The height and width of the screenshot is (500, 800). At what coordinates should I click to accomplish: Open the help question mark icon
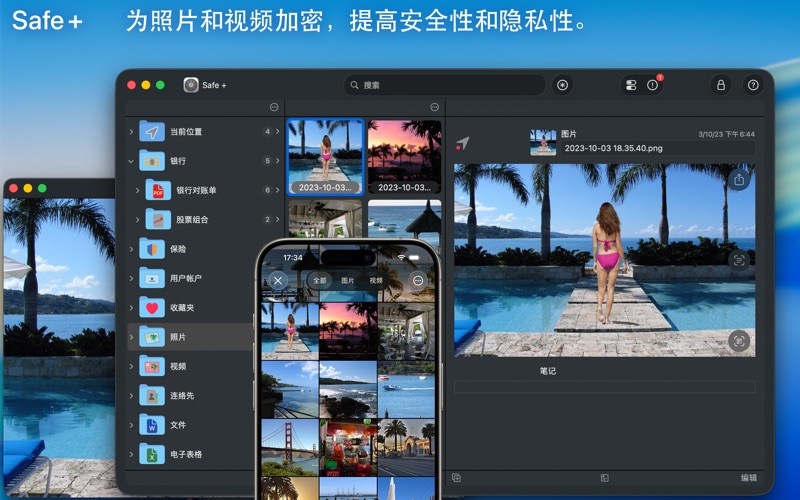[x=753, y=85]
